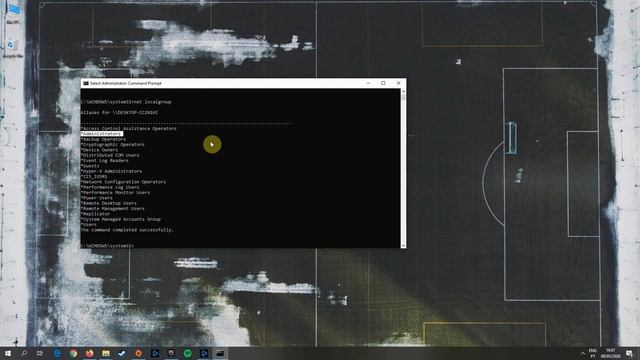
Task: Click the 'net localgroup' command line
Action: pyautogui.click(x=126, y=102)
